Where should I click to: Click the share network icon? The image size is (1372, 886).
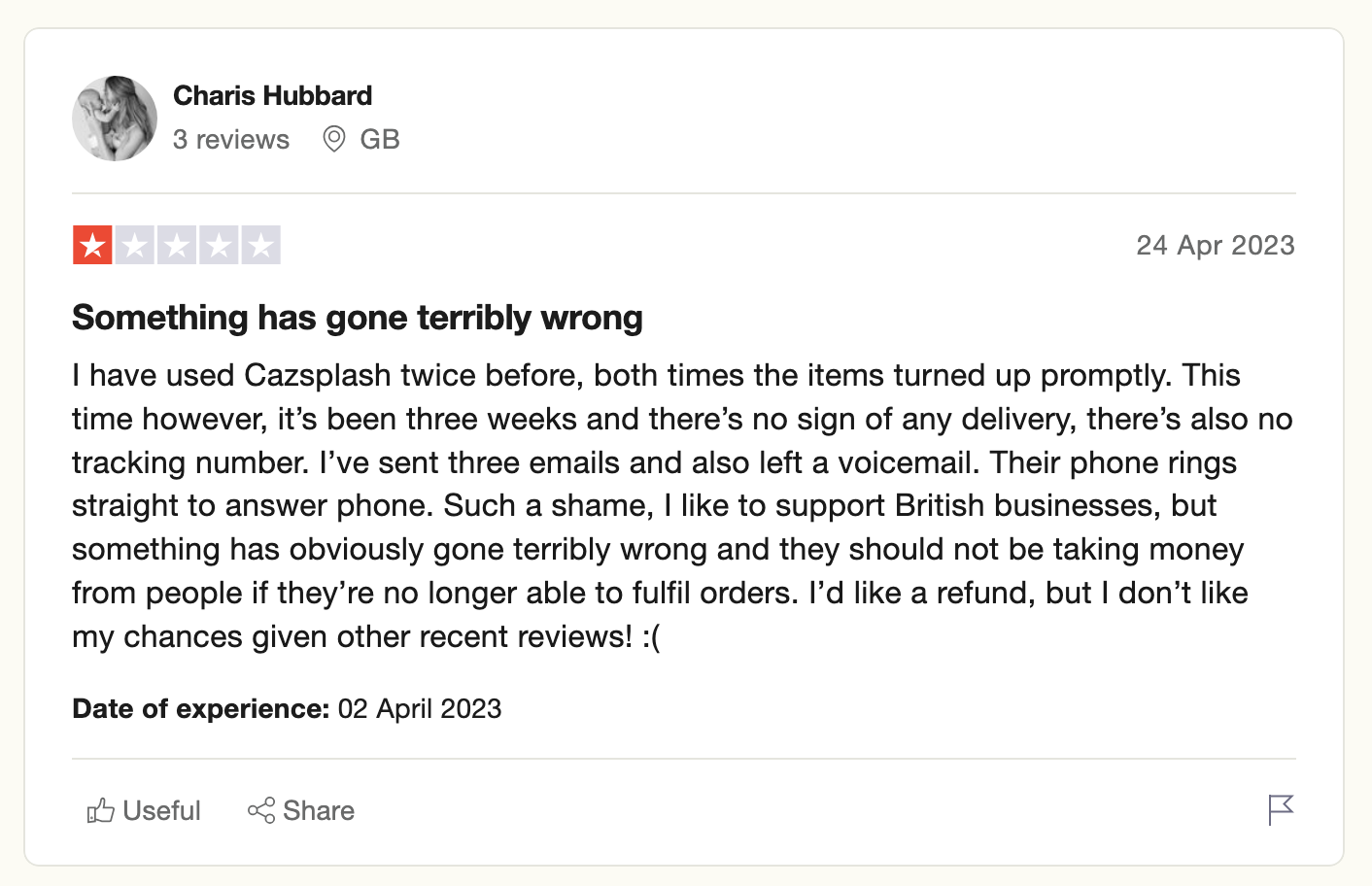[261, 810]
